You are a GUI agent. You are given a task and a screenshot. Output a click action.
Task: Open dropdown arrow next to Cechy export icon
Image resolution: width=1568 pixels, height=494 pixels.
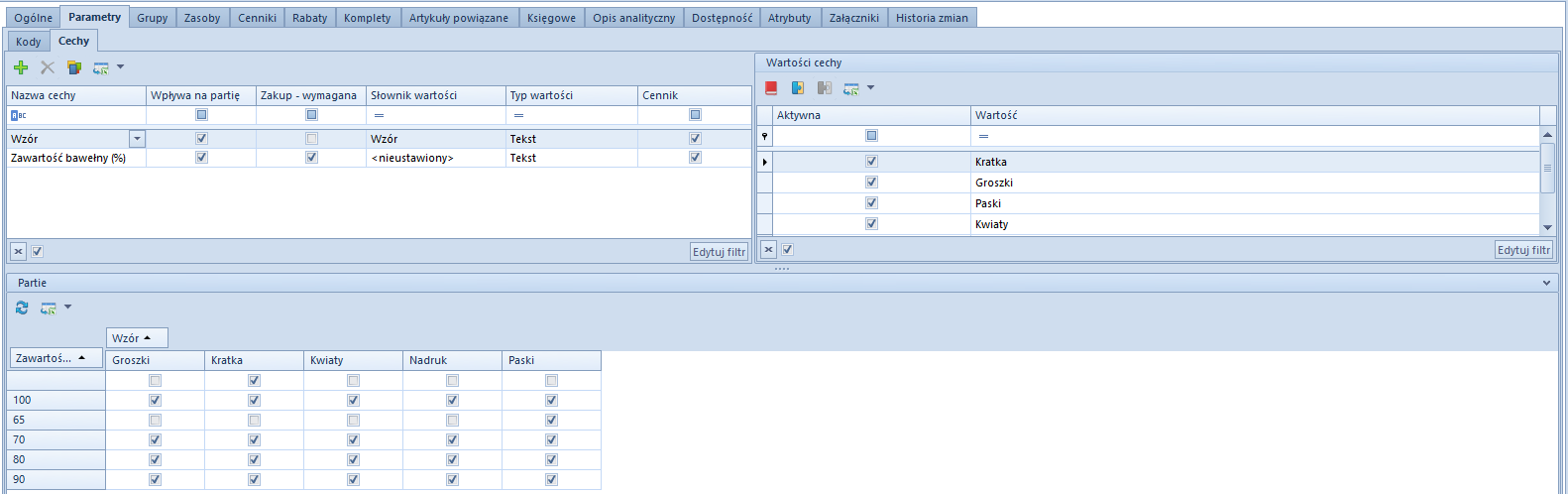(x=121, y=67)
